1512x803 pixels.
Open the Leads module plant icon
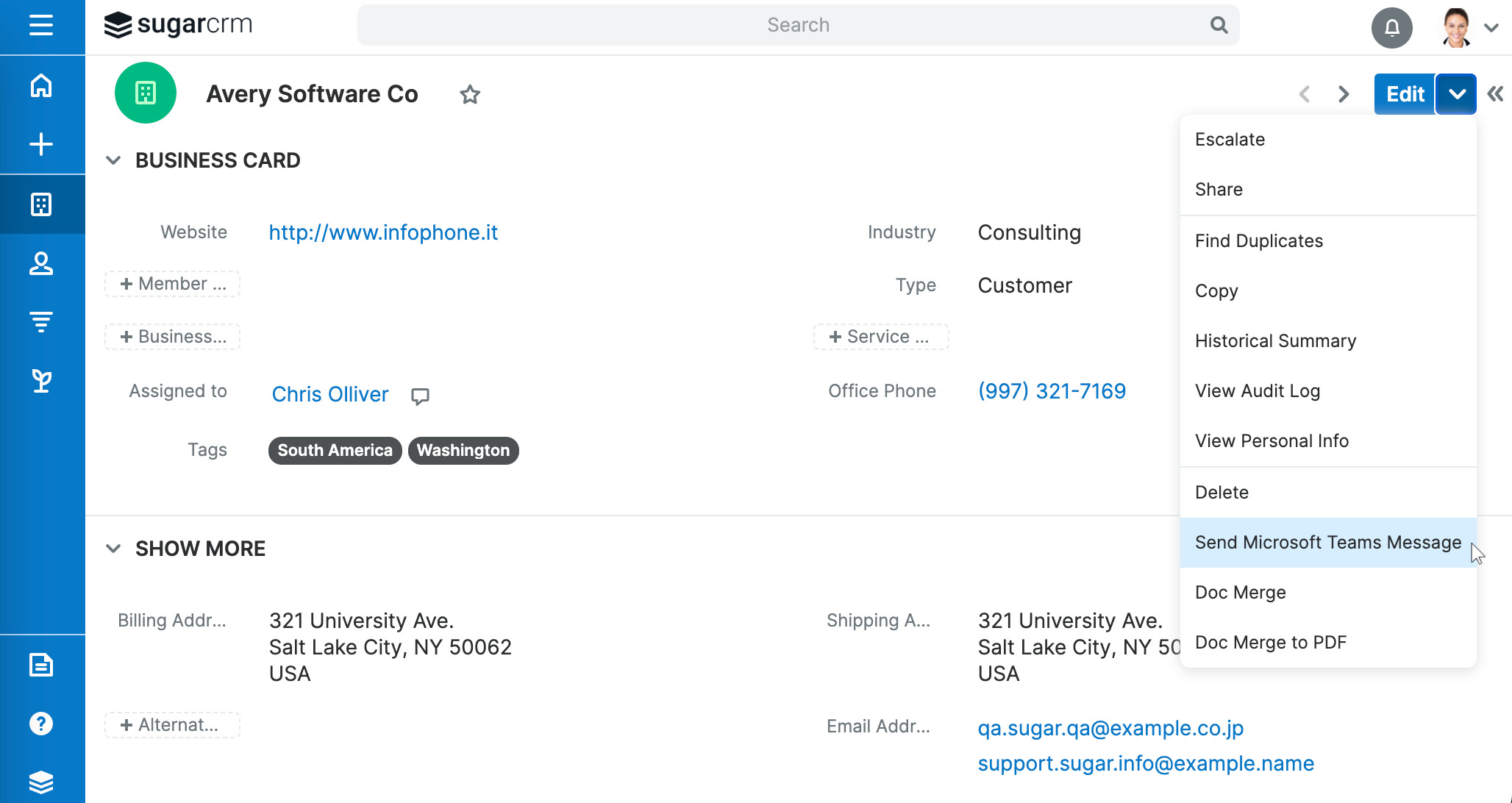(42, 380)
